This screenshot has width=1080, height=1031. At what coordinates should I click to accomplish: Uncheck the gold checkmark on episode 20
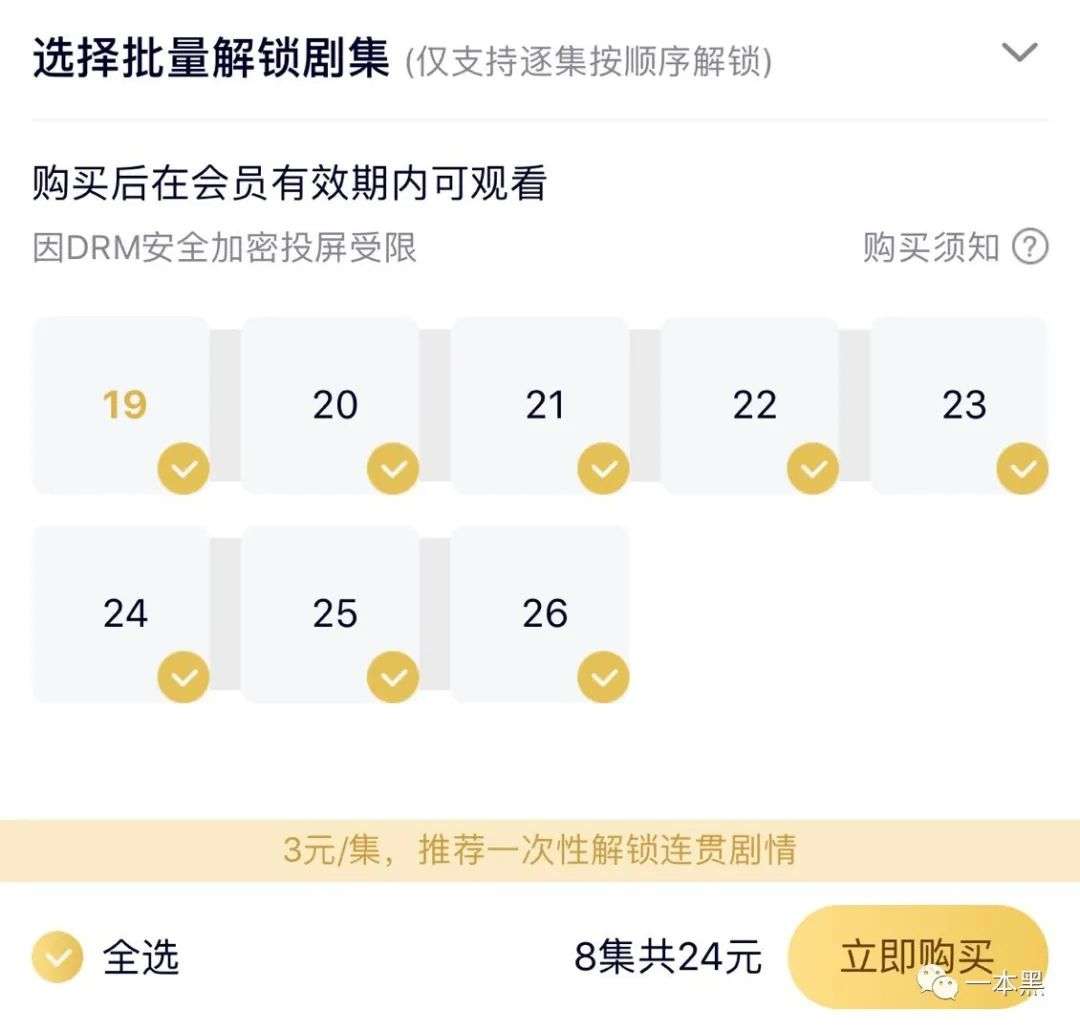pyautogui.click(x=393, y=468)
